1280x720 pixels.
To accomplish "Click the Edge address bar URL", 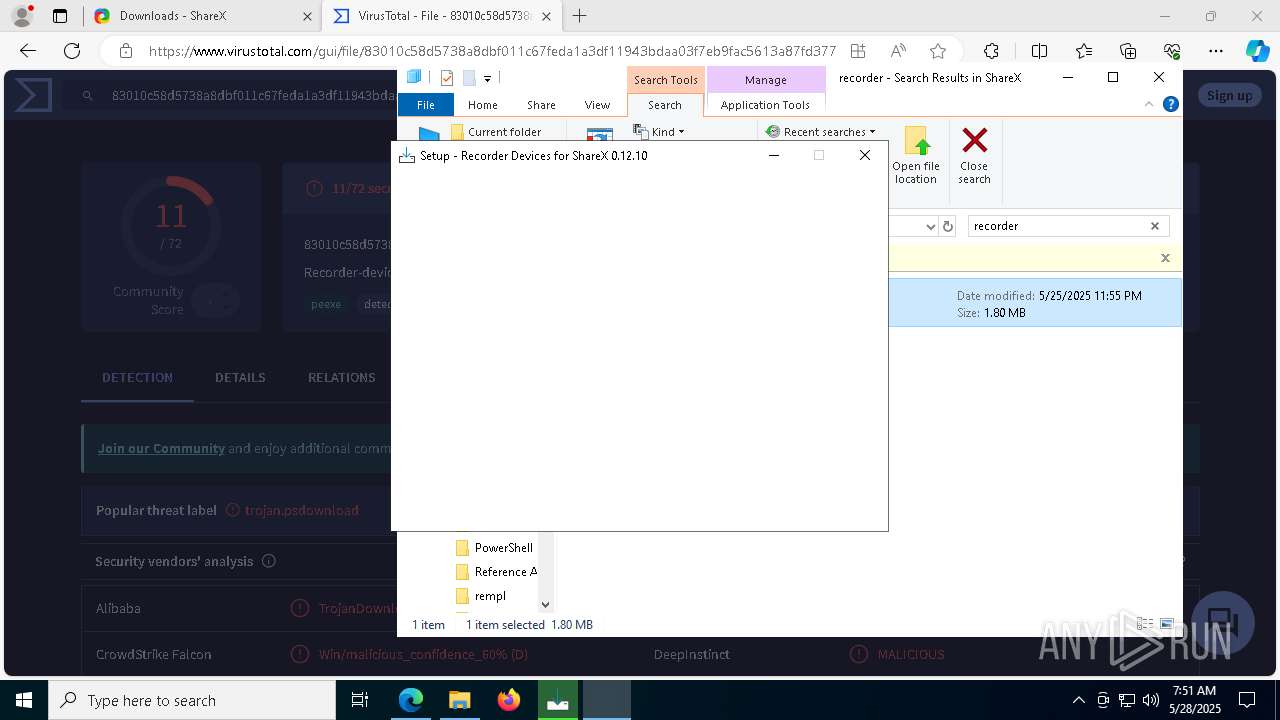I will pyautogui.click(x=492, y=51).
